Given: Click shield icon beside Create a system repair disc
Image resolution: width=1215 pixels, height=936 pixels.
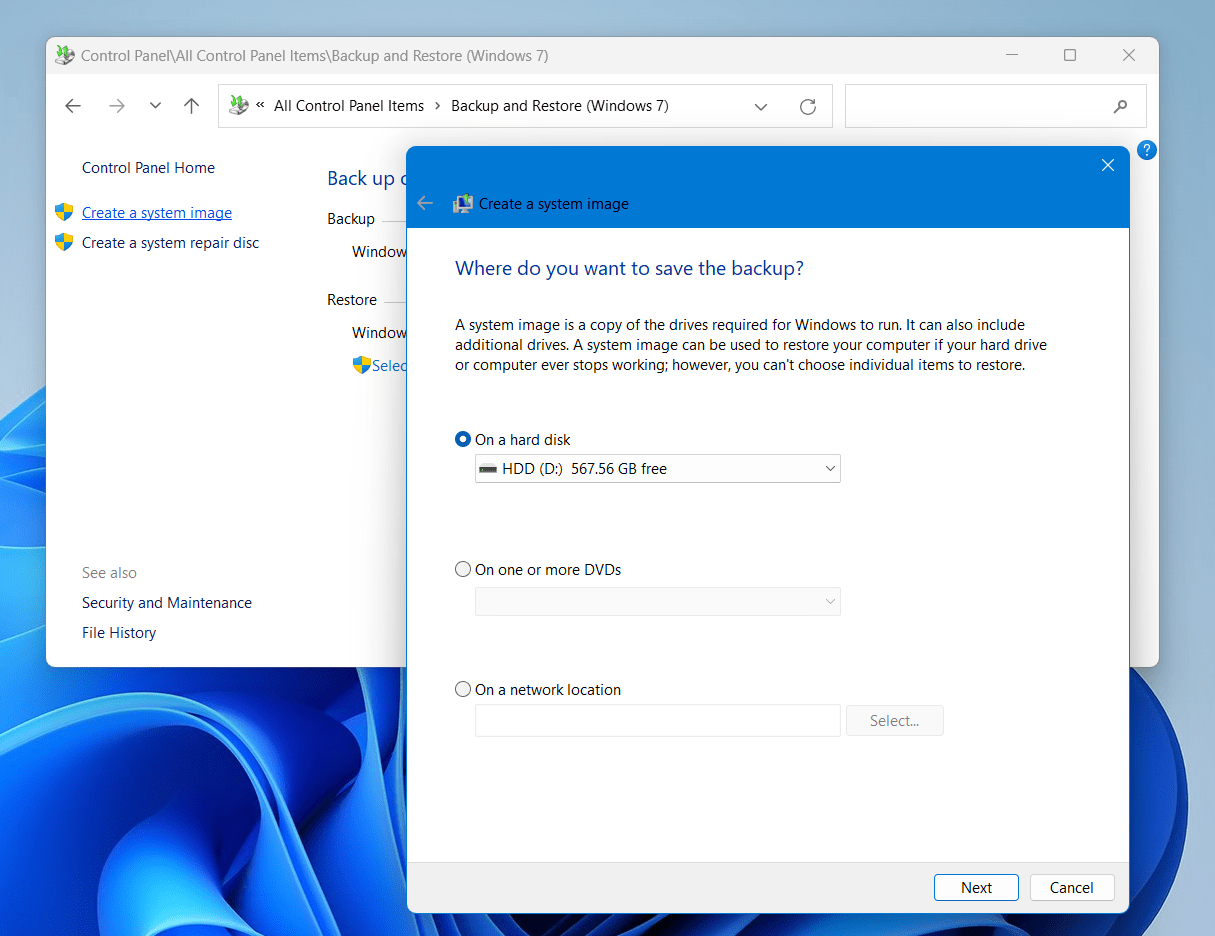Looking at the screenshot, I should 64,242.
